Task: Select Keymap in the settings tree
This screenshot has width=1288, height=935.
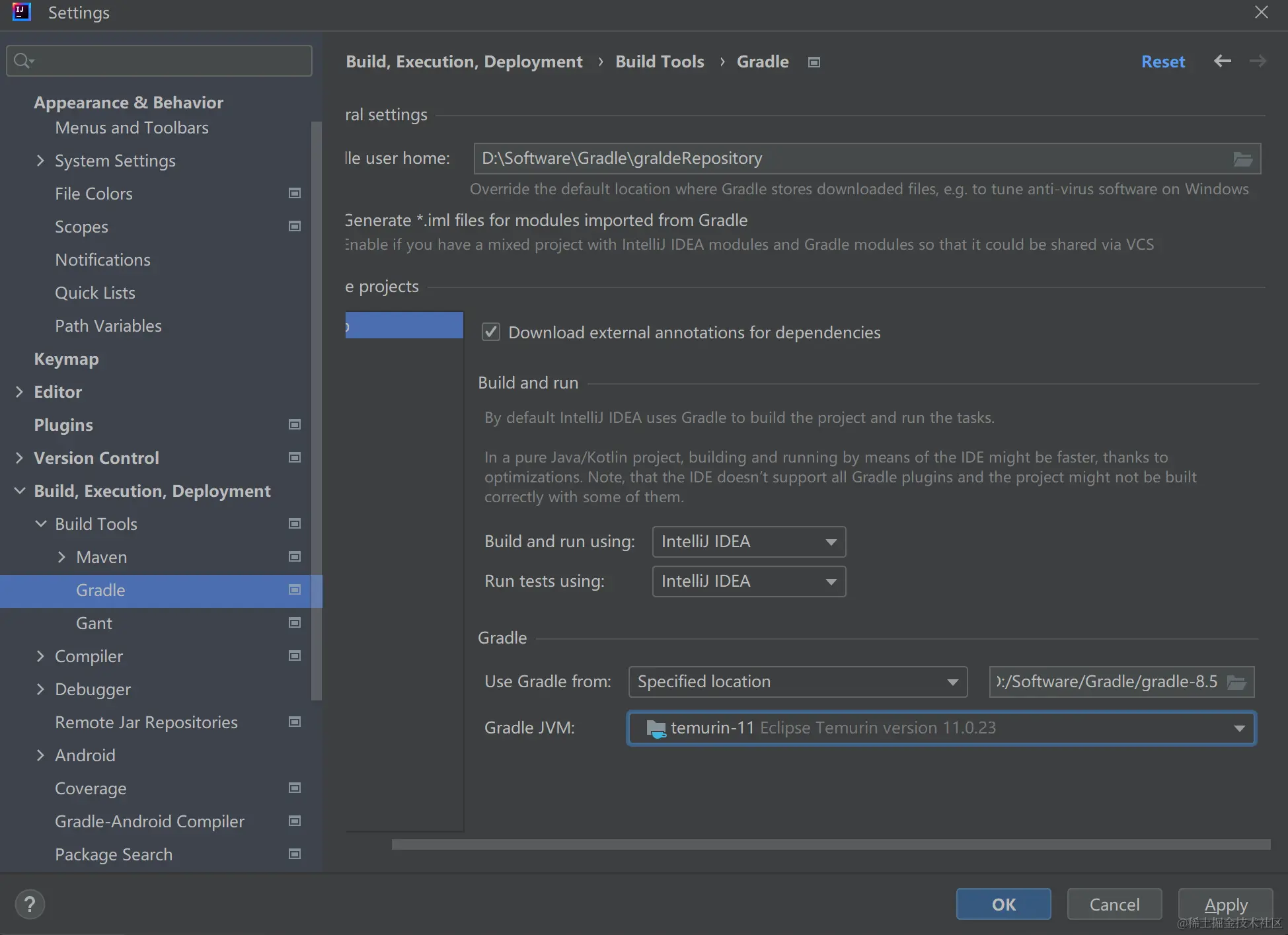Action: 66,359
